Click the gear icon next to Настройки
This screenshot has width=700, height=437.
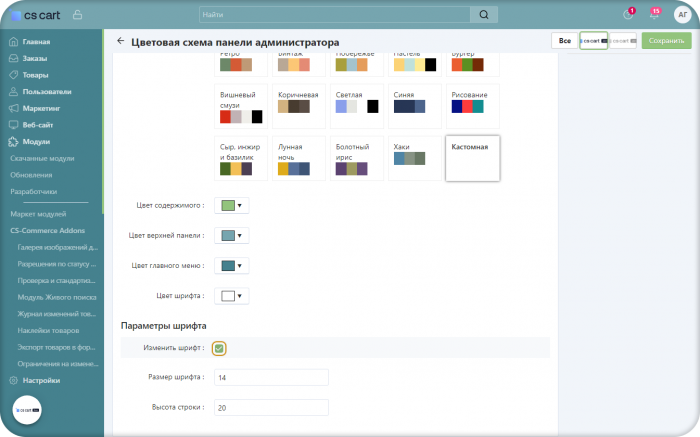pos(13,380)
